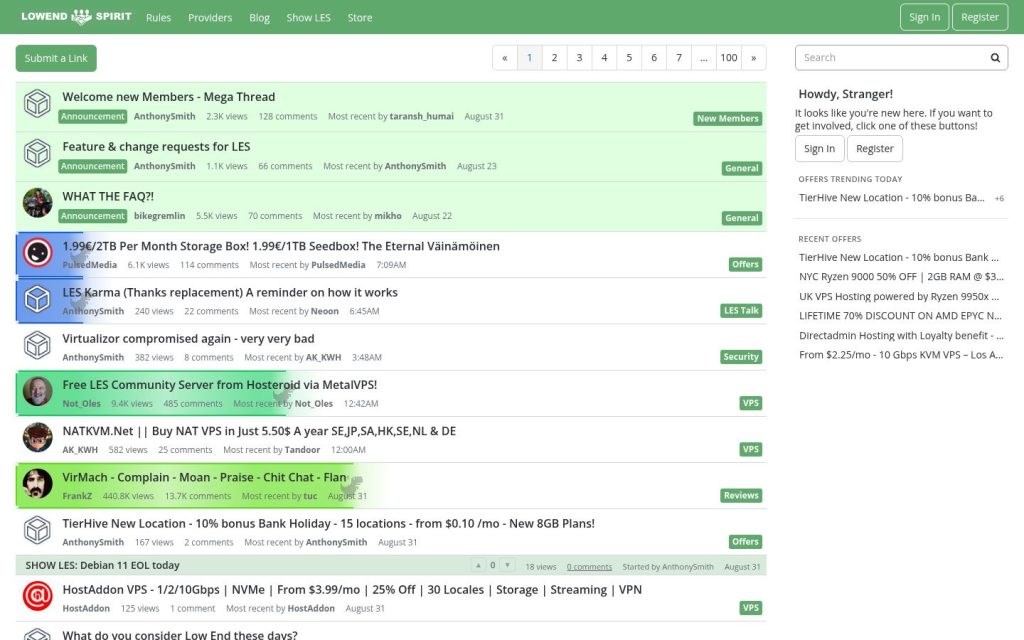This screenshot has width=1024, height=640.
Task: Open the LowEnd Spirit logo home link
Action: click(x=76, y=17)
